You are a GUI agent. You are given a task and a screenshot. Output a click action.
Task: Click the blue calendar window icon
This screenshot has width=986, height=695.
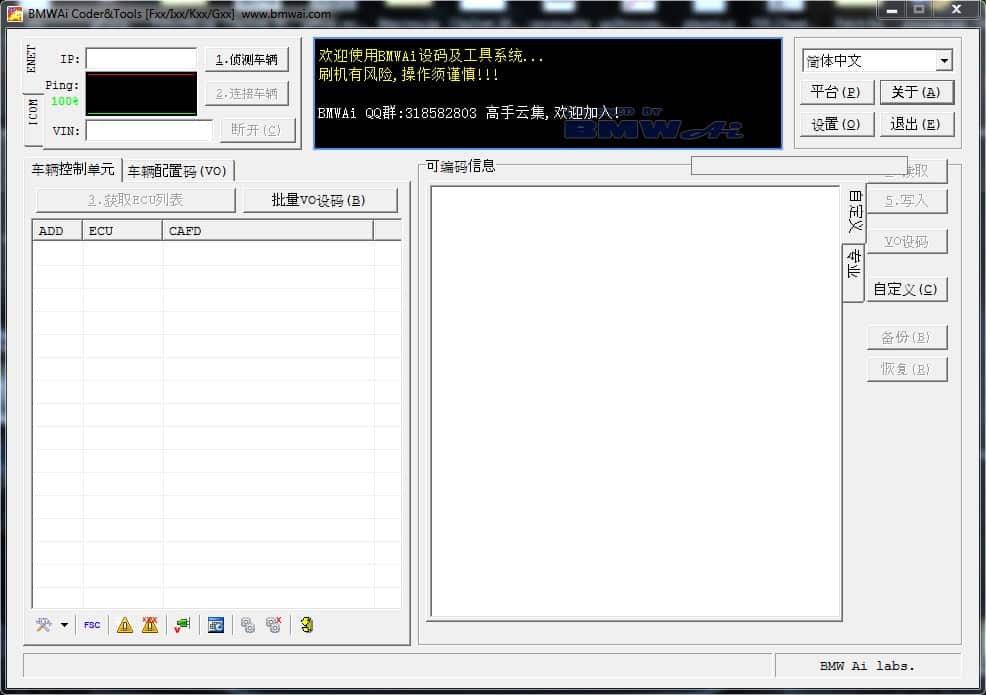pyautogui.click(x=216, y=625)
